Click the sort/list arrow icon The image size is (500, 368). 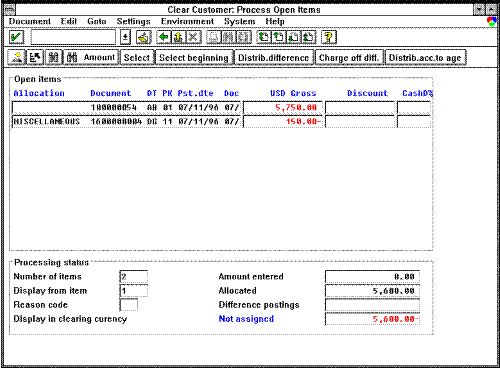(35, 57)
